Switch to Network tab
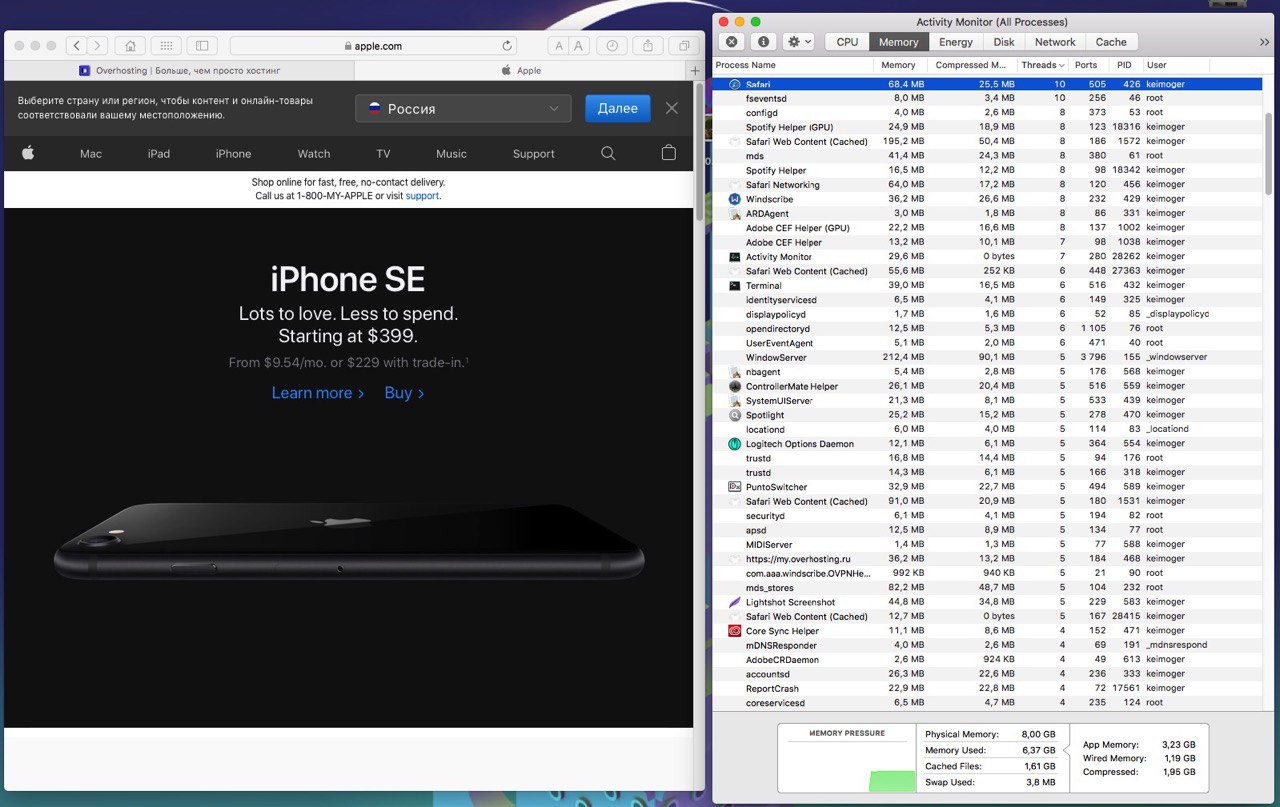The image size is (1280, 807). [1055, 42]
